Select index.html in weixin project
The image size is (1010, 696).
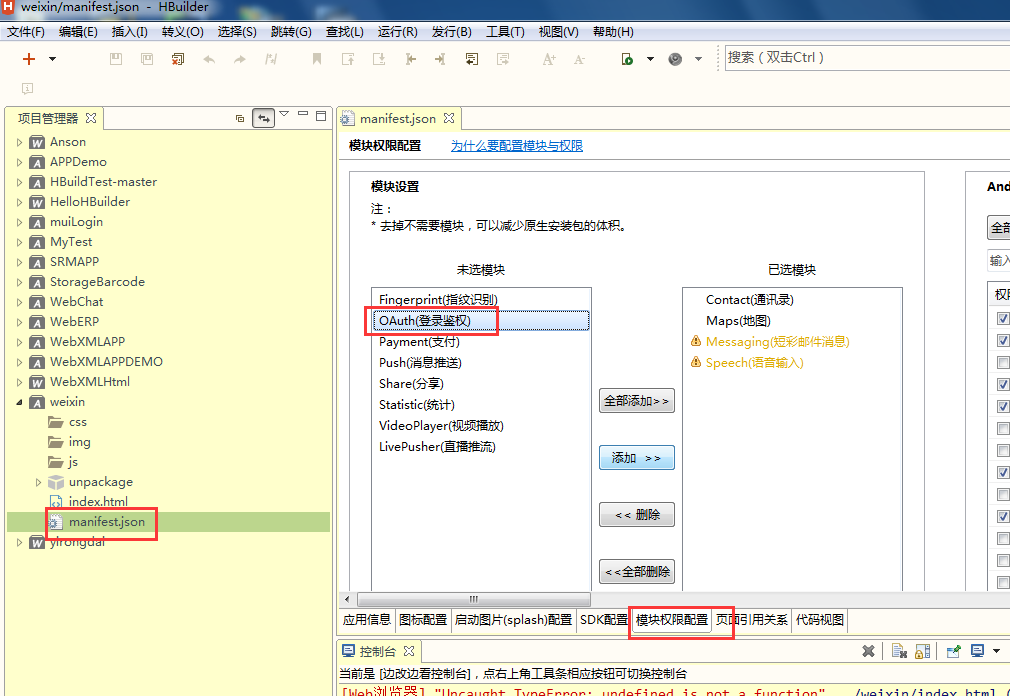coord(98,502)
